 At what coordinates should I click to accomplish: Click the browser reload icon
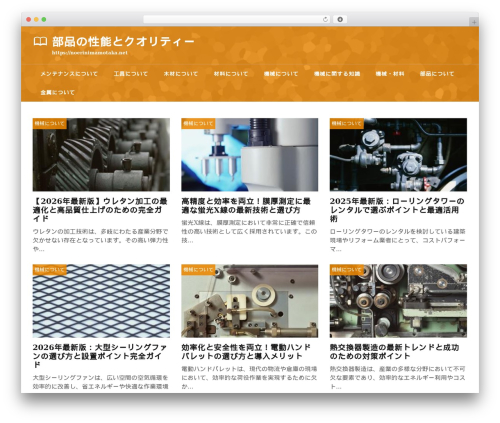point(325,20)
